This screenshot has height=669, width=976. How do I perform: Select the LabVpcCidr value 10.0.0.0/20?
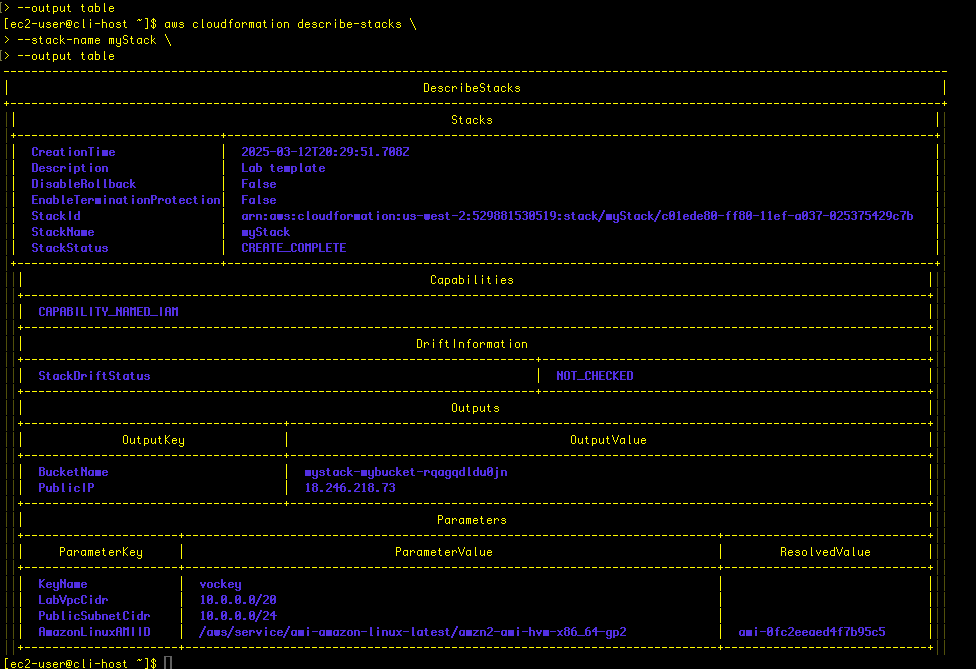click(x=238, y=600)
